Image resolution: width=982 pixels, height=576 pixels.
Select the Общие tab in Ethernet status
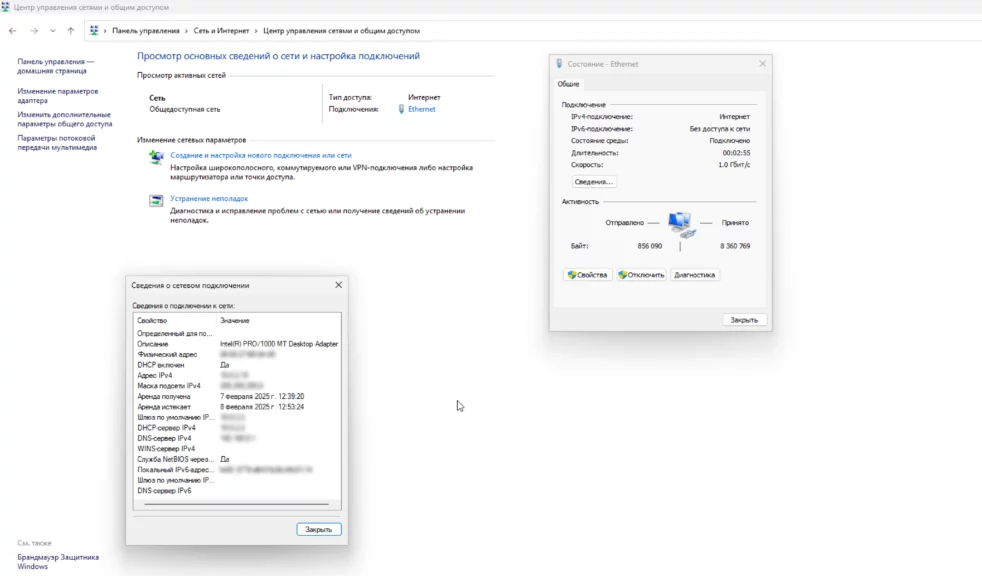(568, 84)
